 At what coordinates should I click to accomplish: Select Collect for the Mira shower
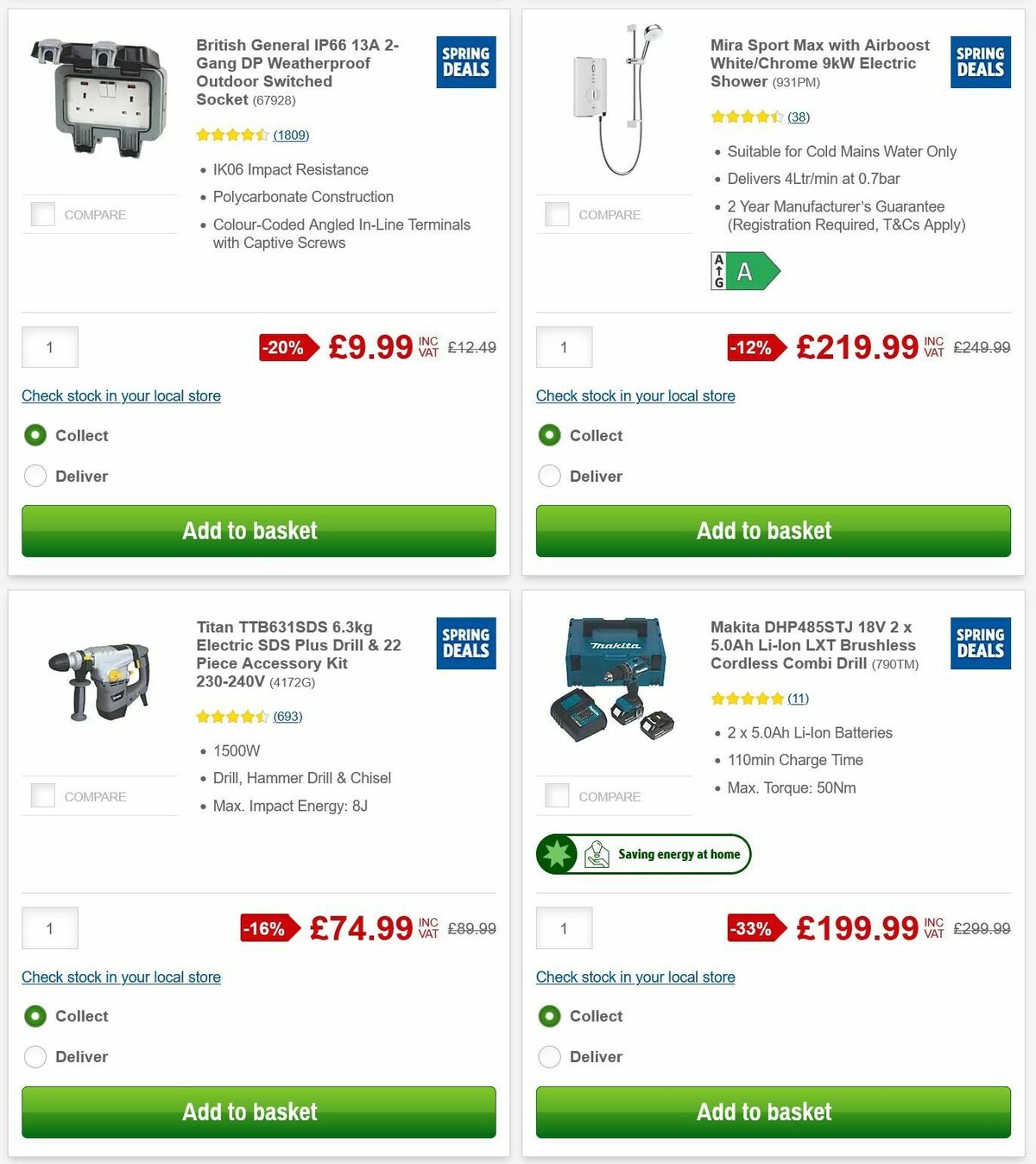tap(550, 435)
